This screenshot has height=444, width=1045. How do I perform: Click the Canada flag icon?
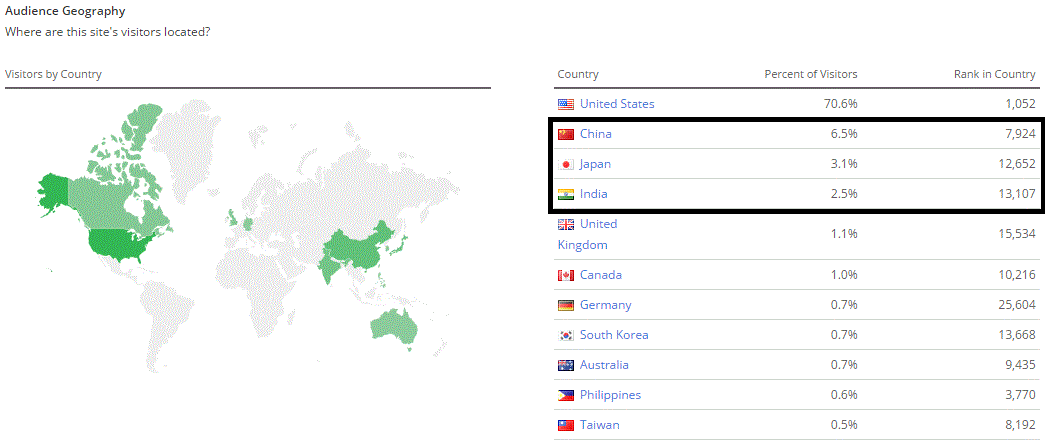click(x=566, y=275)
